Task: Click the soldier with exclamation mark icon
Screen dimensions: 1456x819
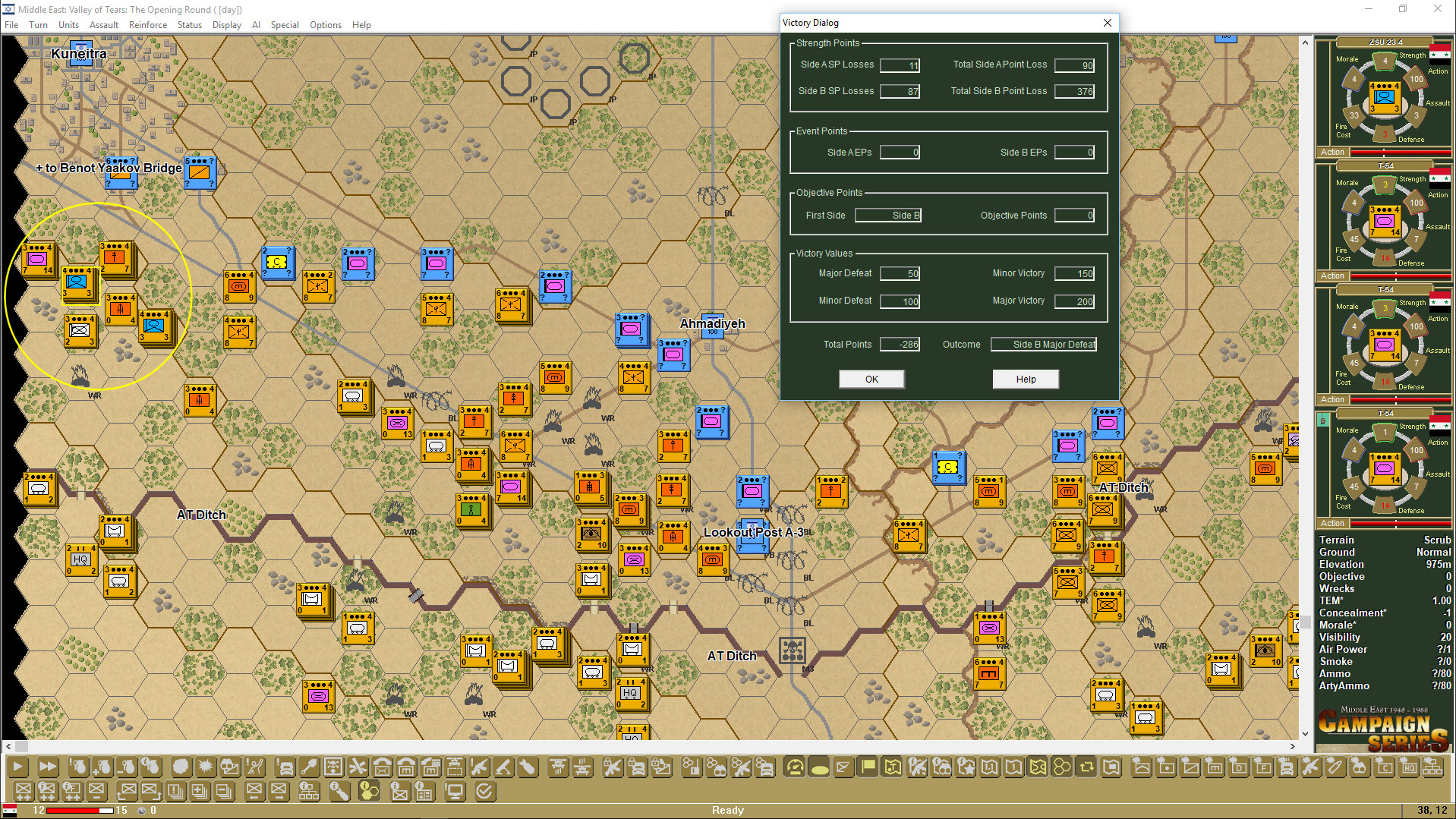Action: point(255,767)
